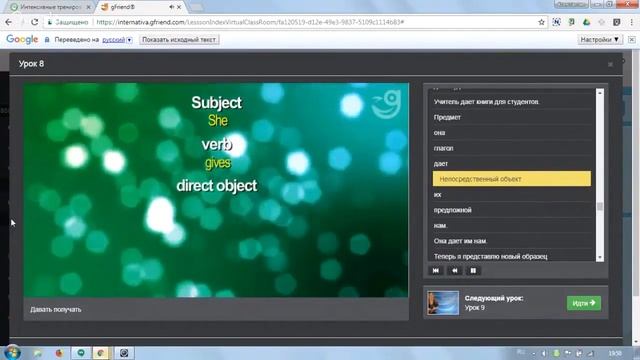Image resolution: width=640 pixels, height=360 pixels.
Task: Open a new browser tab
Action: tap(197, 7)
